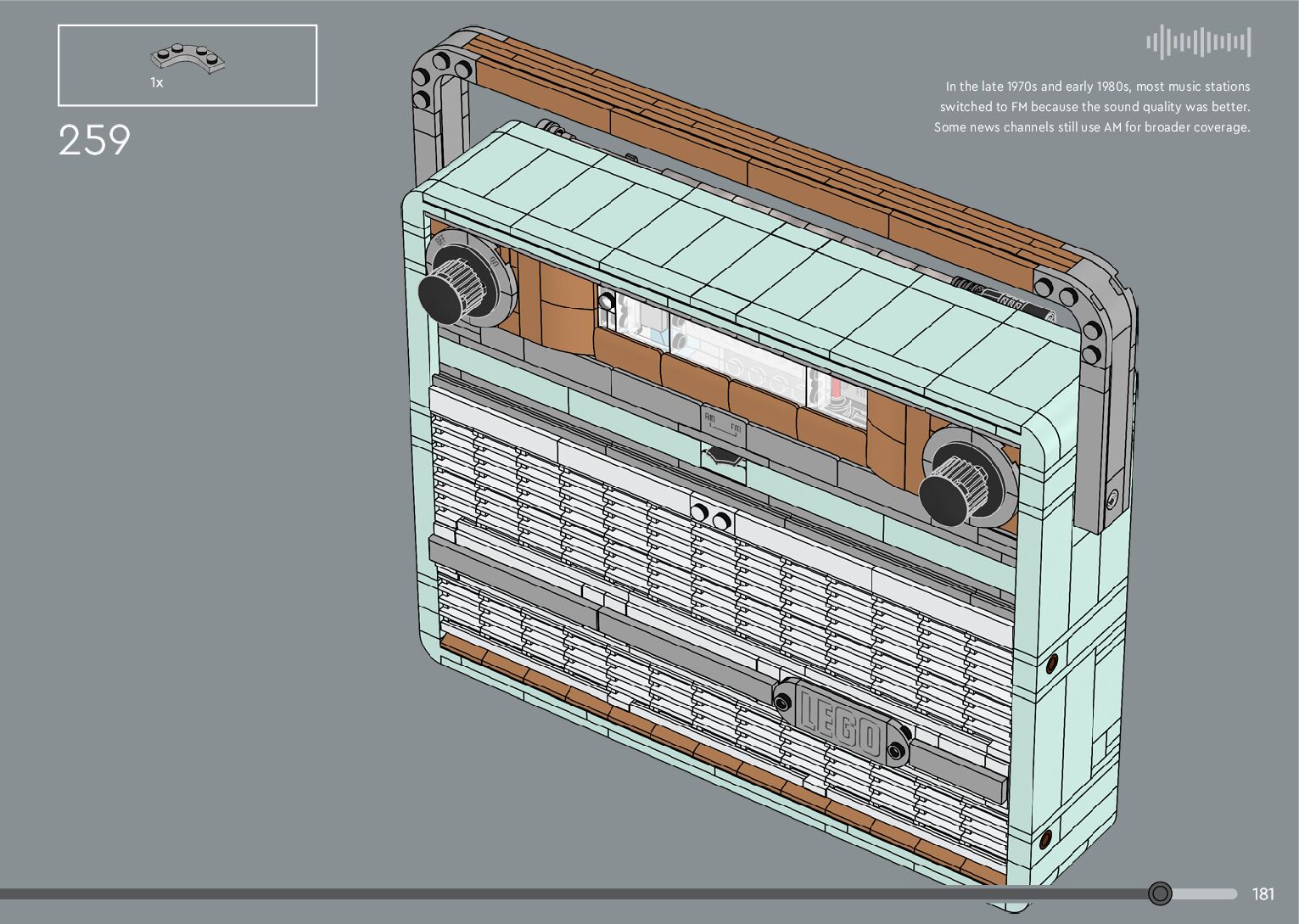Click the page number 181
This screenshot has width=1299, height=924.
click(1263, 893)
